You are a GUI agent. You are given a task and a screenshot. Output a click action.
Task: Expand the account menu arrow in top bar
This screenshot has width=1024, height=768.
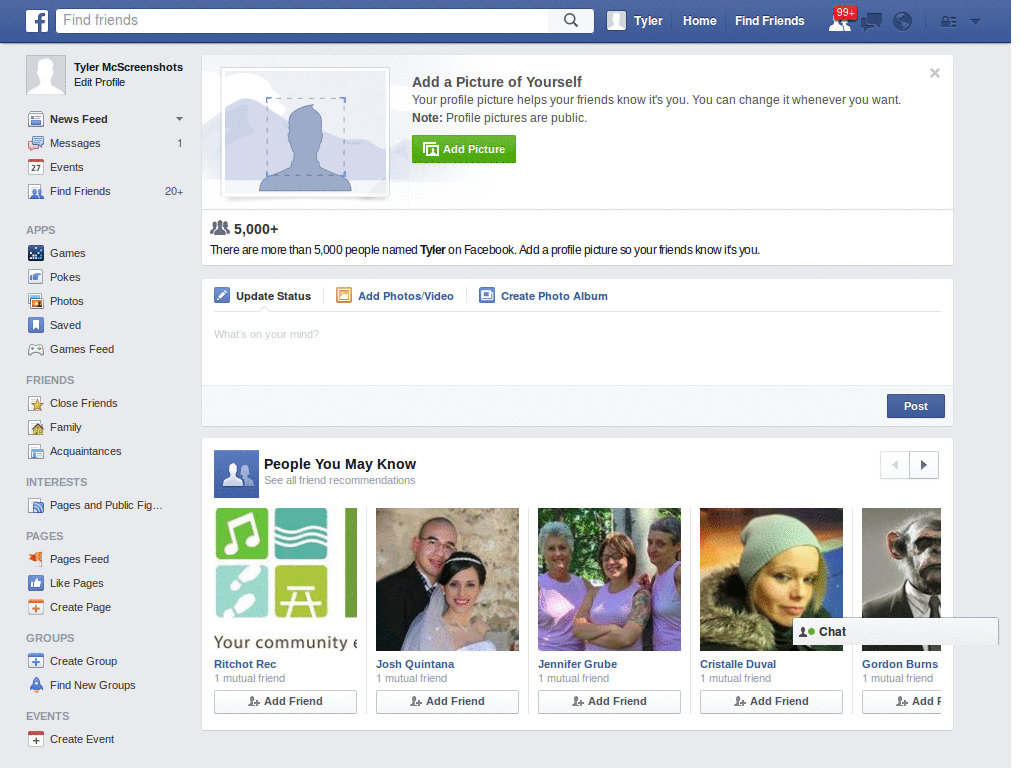[x=976, y=22]
